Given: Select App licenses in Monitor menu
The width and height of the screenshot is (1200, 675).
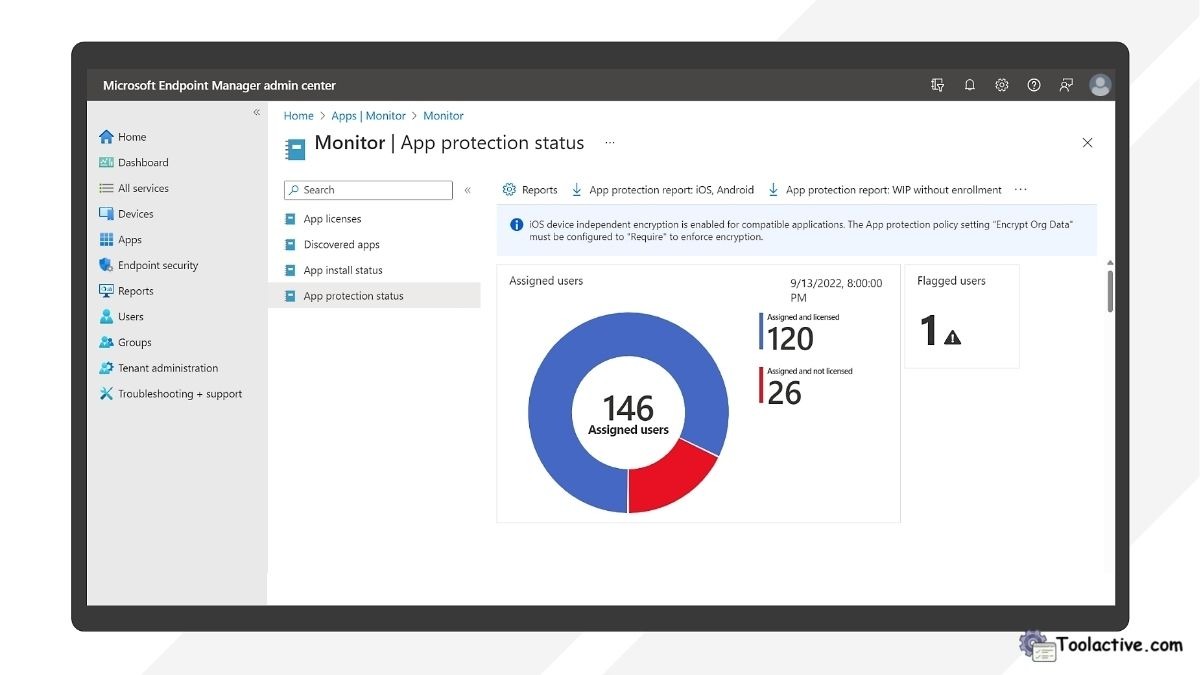Looking at the screenshot, I should pyautogui.click(x=332, y=219).
